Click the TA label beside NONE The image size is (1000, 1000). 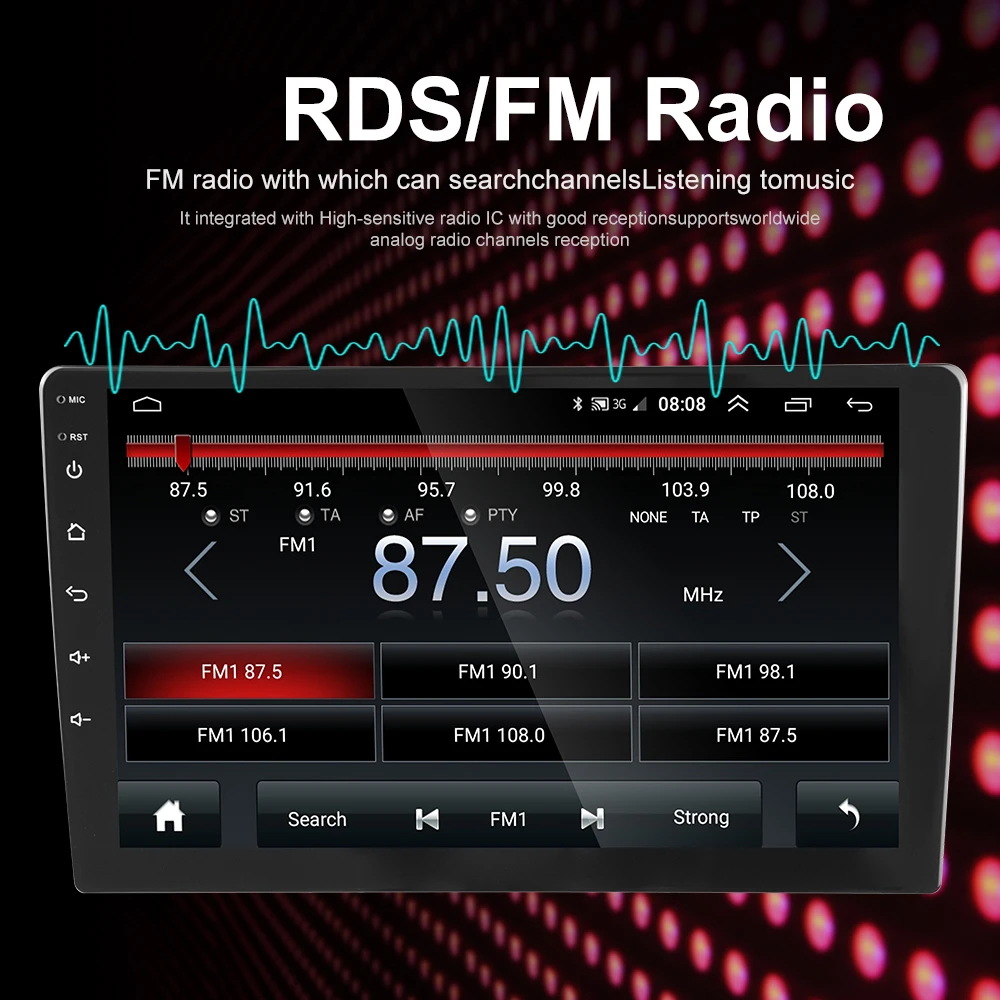[700, 517]
